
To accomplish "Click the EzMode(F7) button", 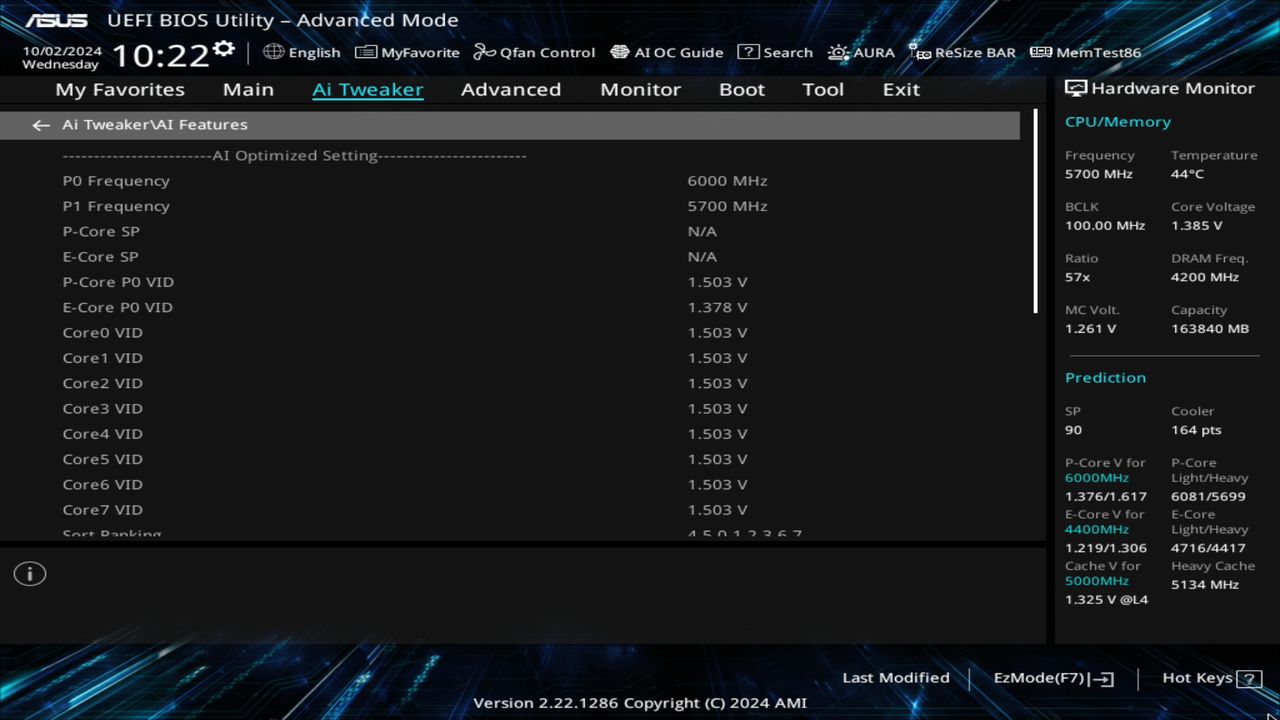I will tap(1052, 677).
